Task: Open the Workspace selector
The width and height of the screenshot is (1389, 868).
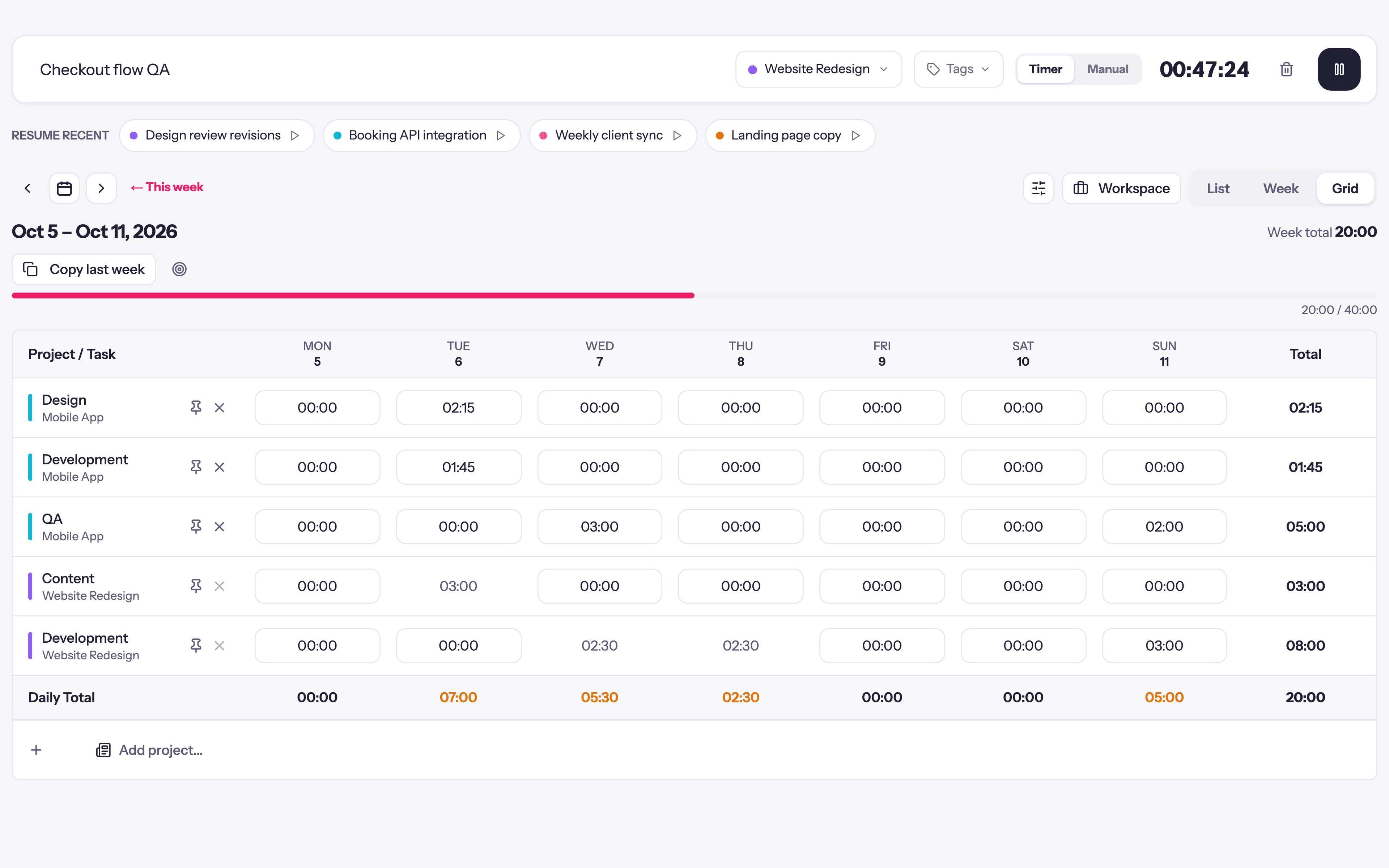Action: tap(1122, 188)
